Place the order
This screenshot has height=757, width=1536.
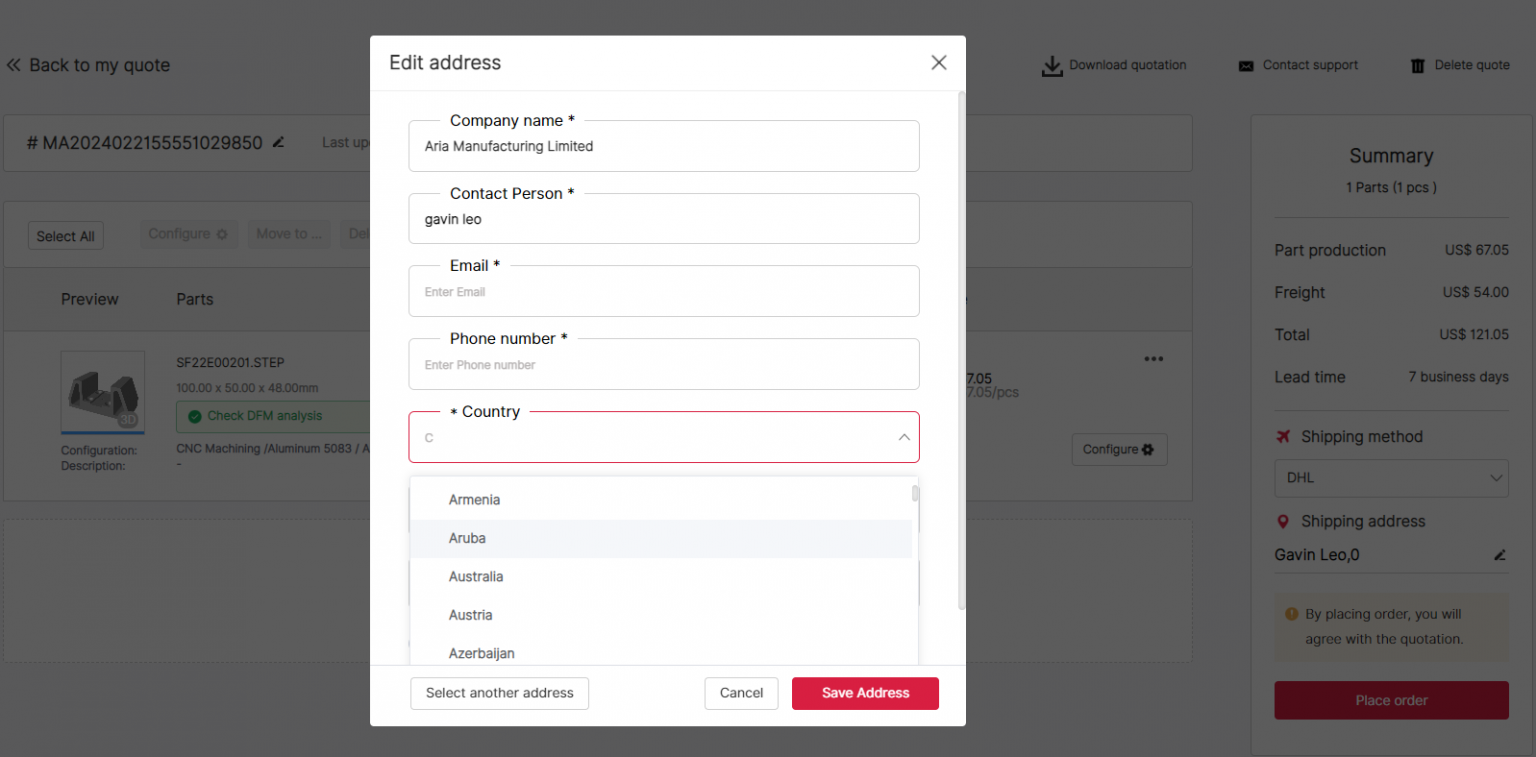[x=1391, y=700]
